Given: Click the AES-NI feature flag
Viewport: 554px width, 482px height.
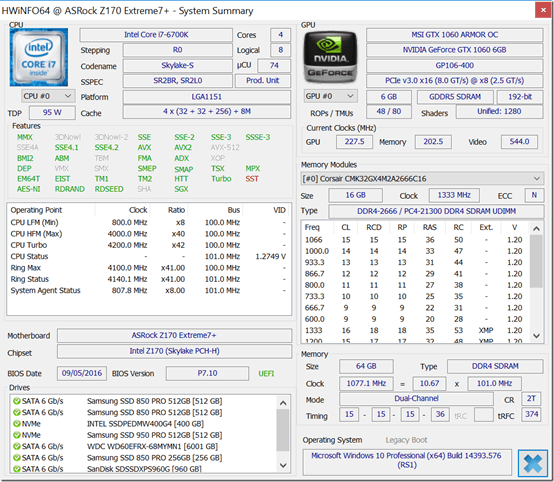Looking at the screenshot, I should coord(29,189).
